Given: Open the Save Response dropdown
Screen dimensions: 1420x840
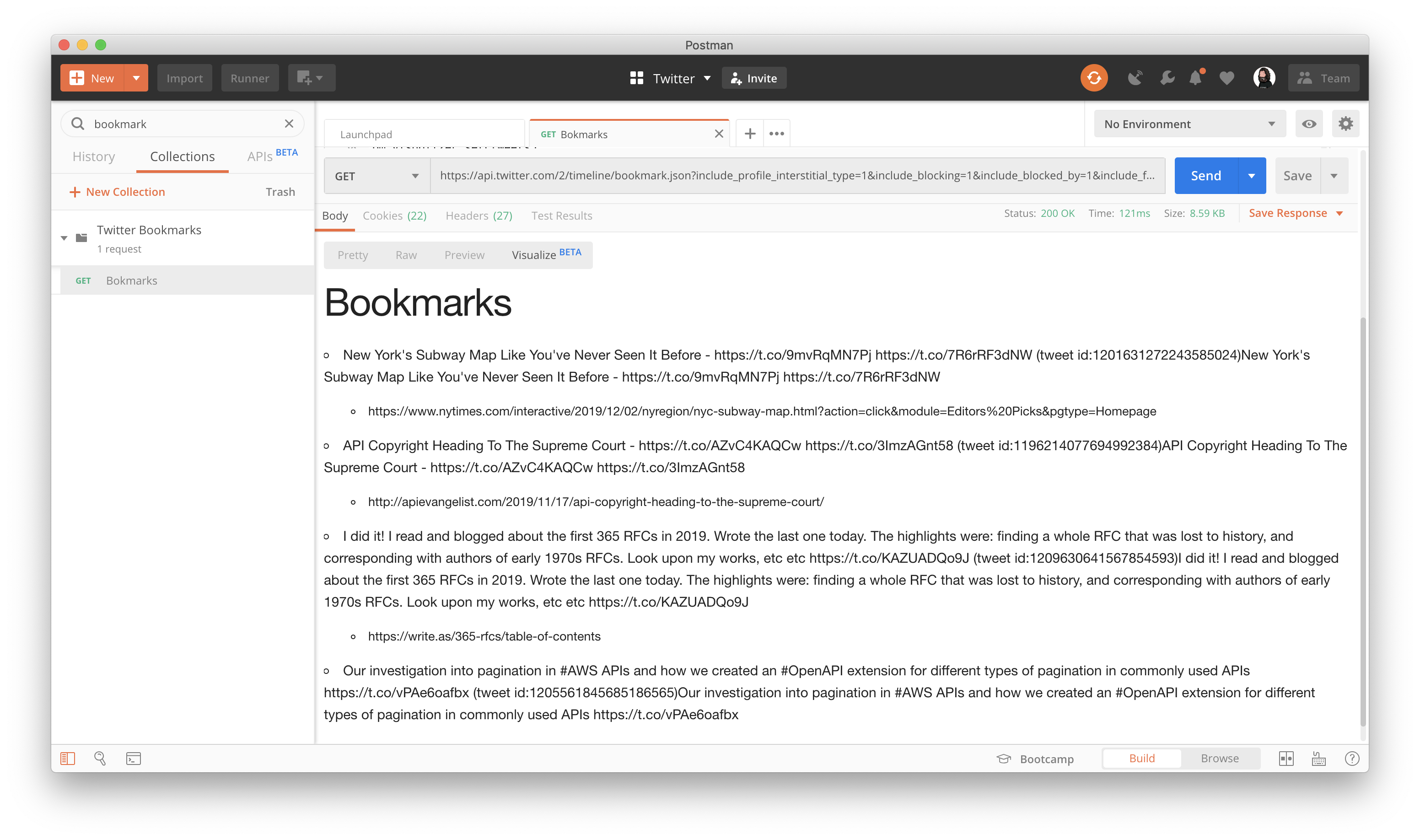Looking at the screenshot, I should (1296, 213).
